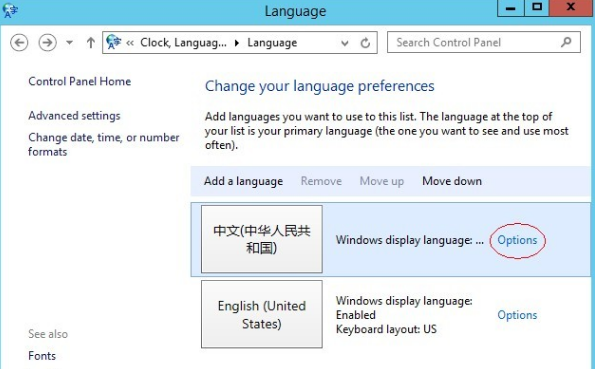This screenshot has width=595, height=369.
Task: Refresh the Language page
Action: [365, 43]
